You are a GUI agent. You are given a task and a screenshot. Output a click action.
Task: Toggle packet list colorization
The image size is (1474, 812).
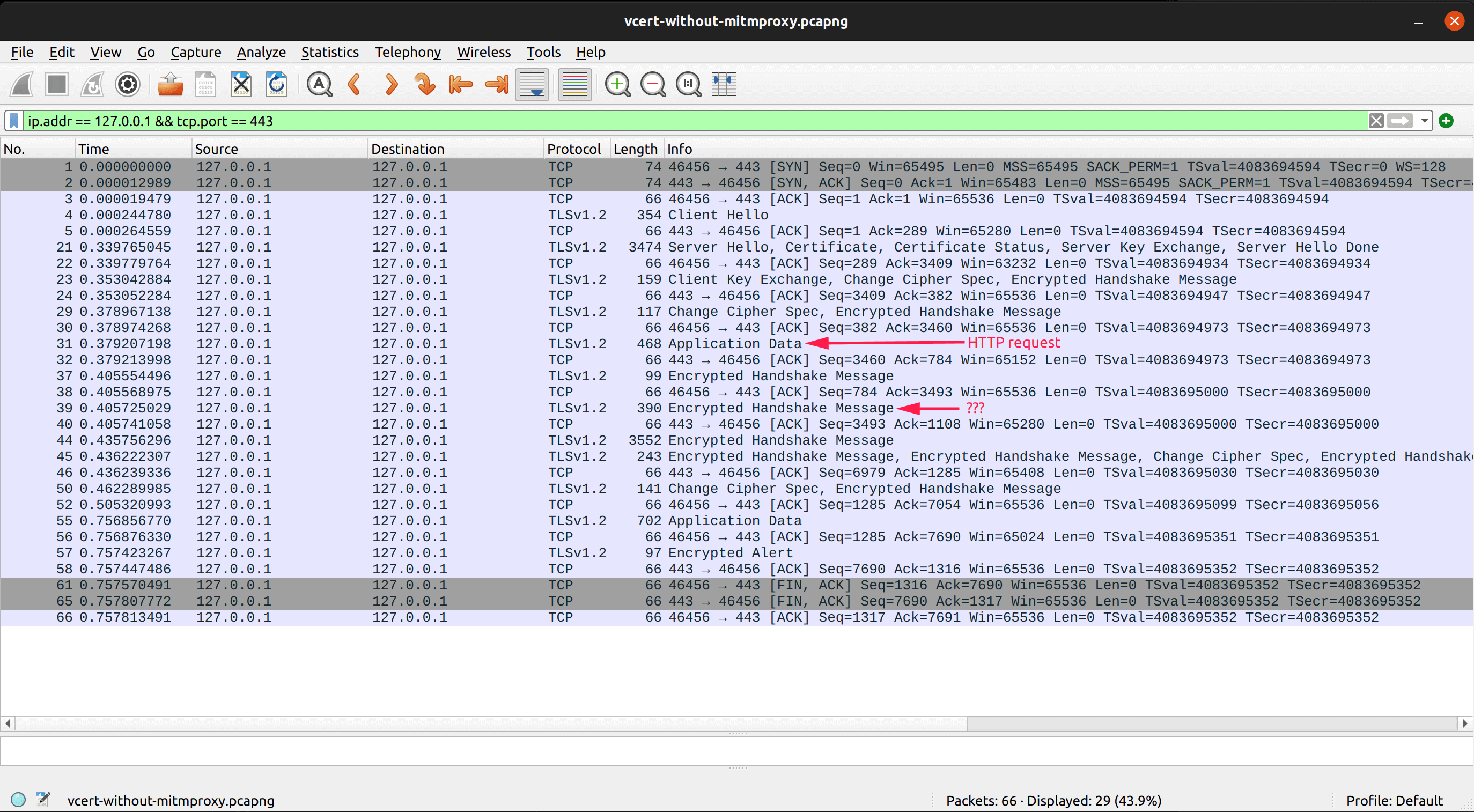click(574, 85)
